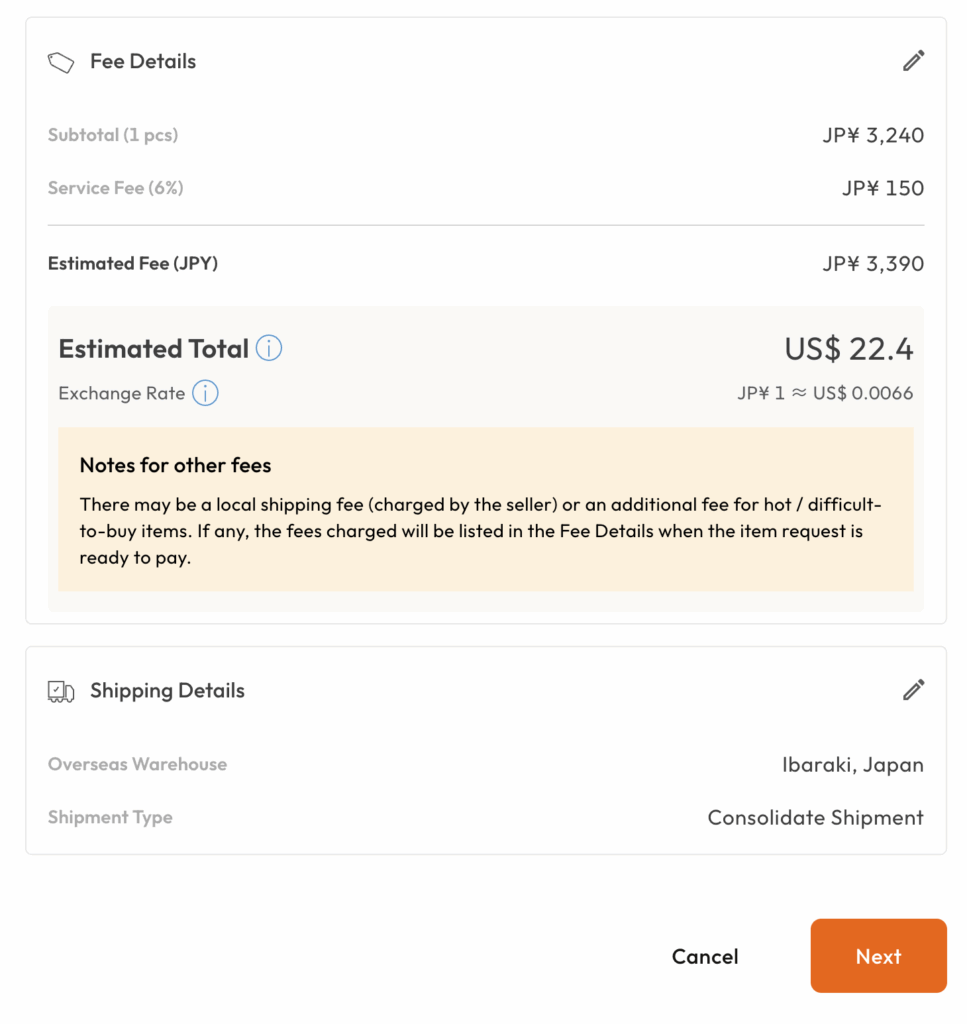Image resolution: width=967 pixels, height=1024 pixels.
Task: Click the Fee Details edit pencil icon
Action: [913, 61]
